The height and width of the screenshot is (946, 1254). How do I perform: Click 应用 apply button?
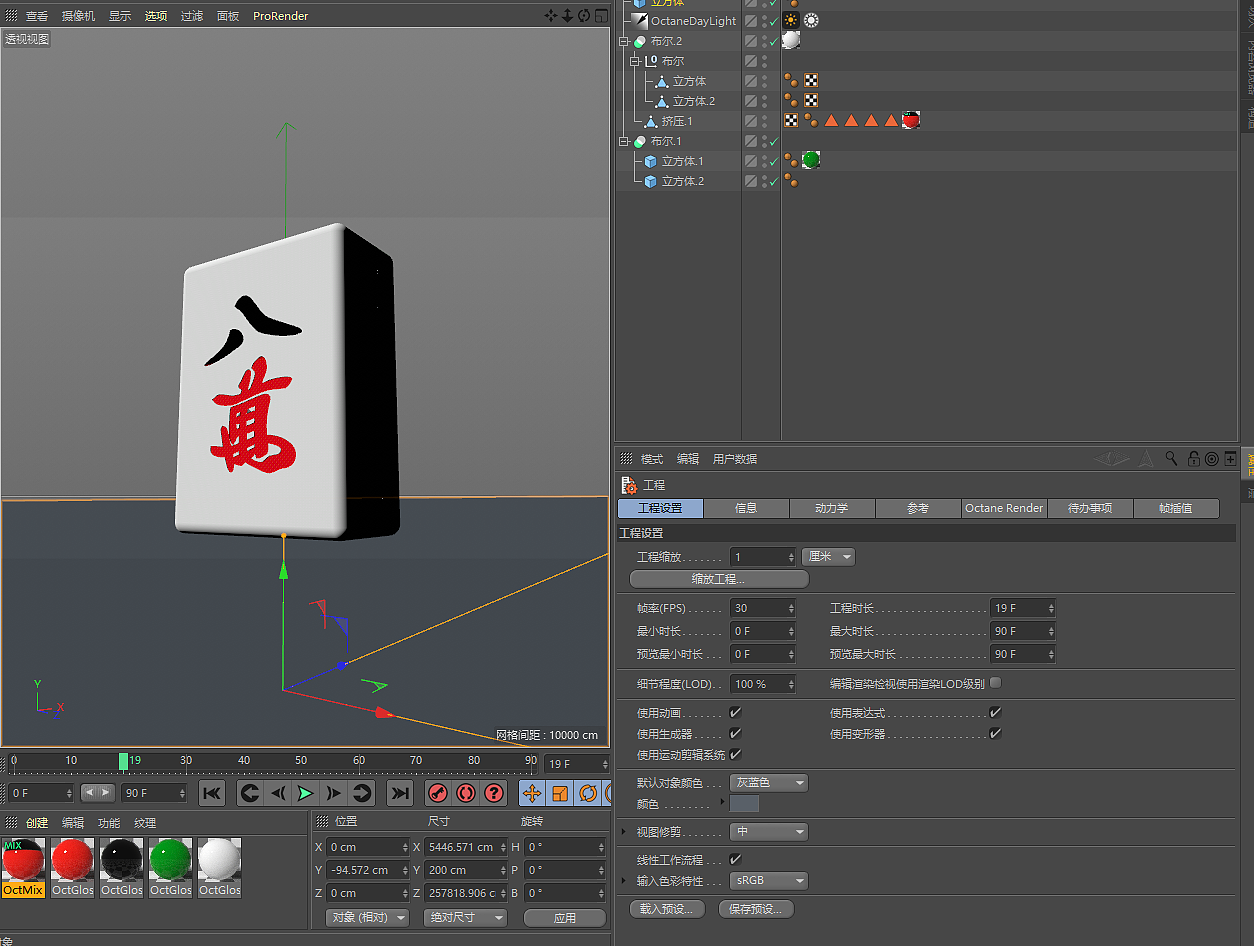[x=565, y=917]
